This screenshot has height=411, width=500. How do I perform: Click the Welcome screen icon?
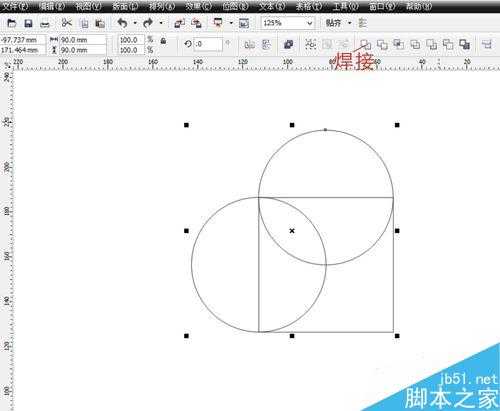244,23
